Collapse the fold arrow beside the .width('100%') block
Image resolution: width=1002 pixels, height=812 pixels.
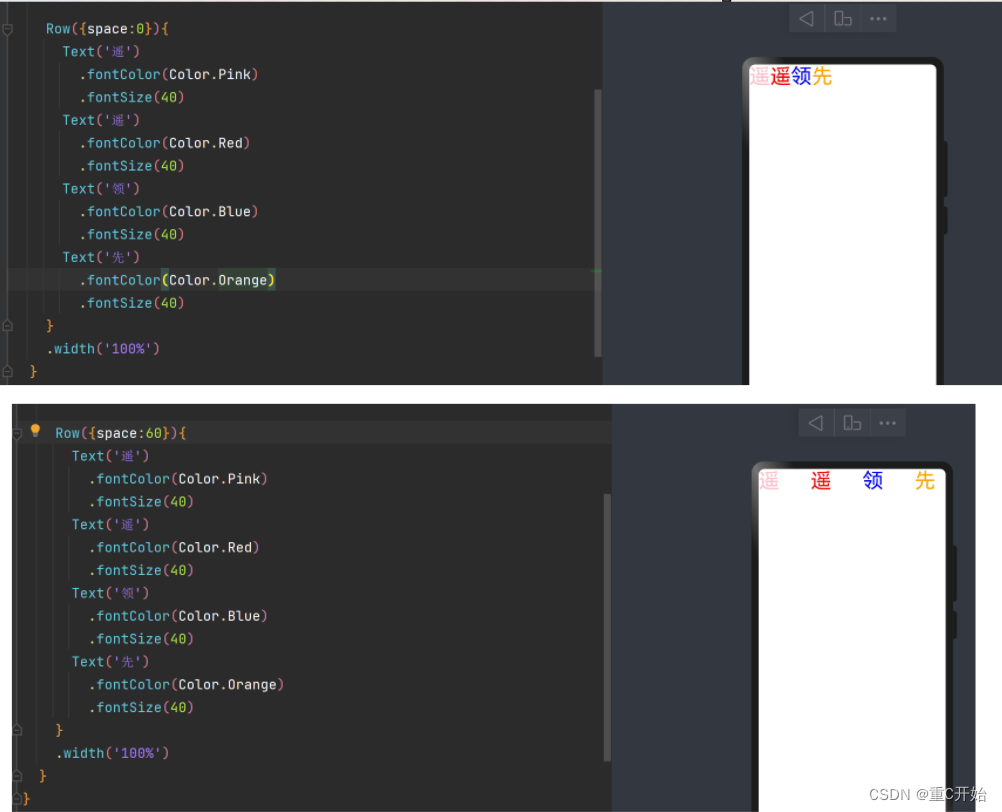click(8, 325)
